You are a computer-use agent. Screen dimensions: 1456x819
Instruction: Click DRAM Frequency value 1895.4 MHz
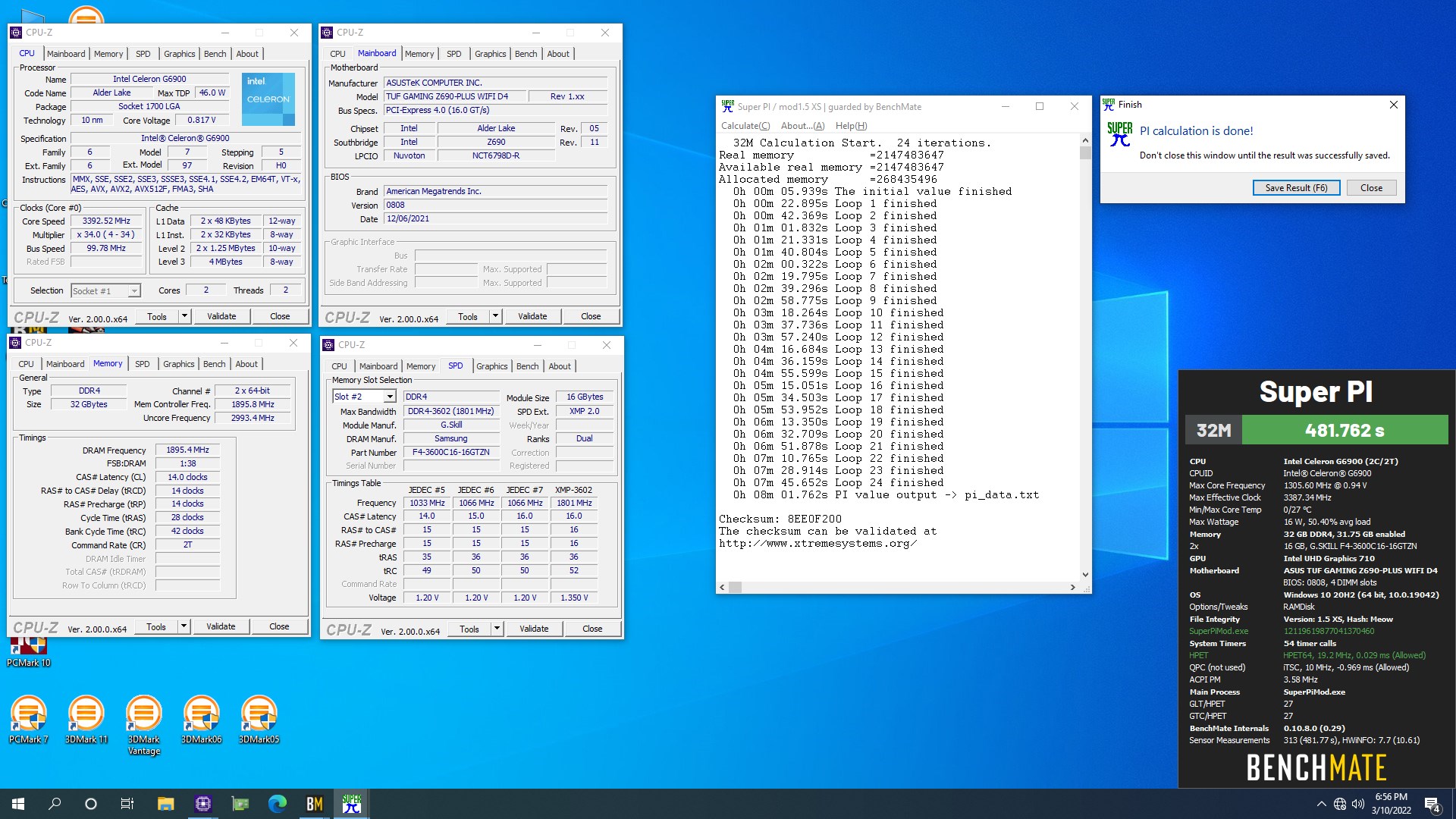click(187, 450)
